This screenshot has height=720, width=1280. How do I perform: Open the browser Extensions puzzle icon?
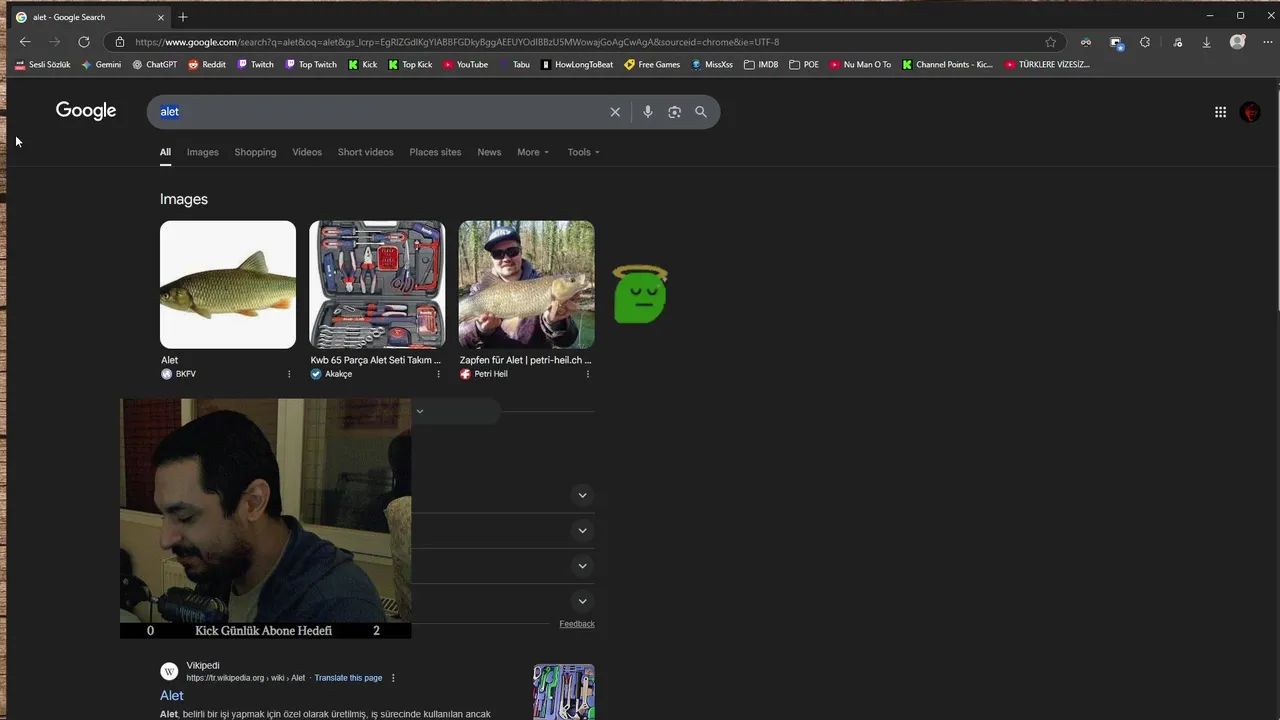(x=1145, y=42)
